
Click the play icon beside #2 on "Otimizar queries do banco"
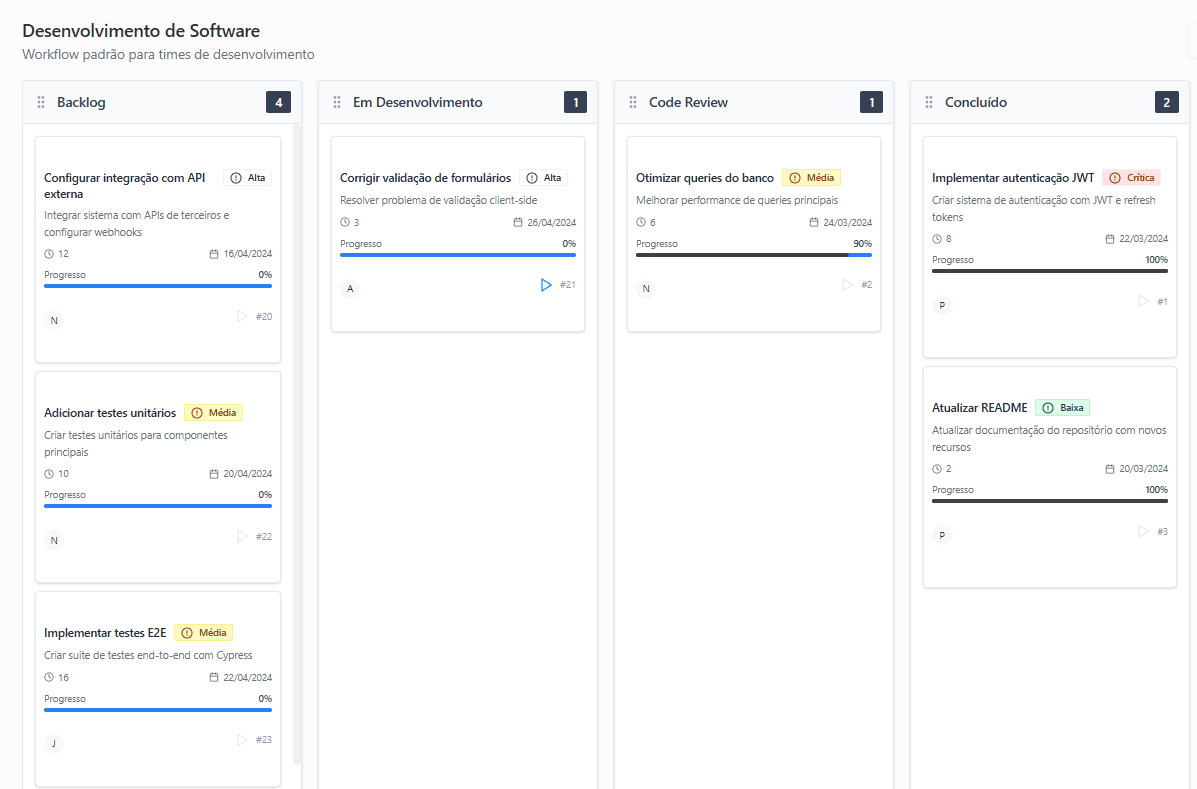click(x=848, y=284)
